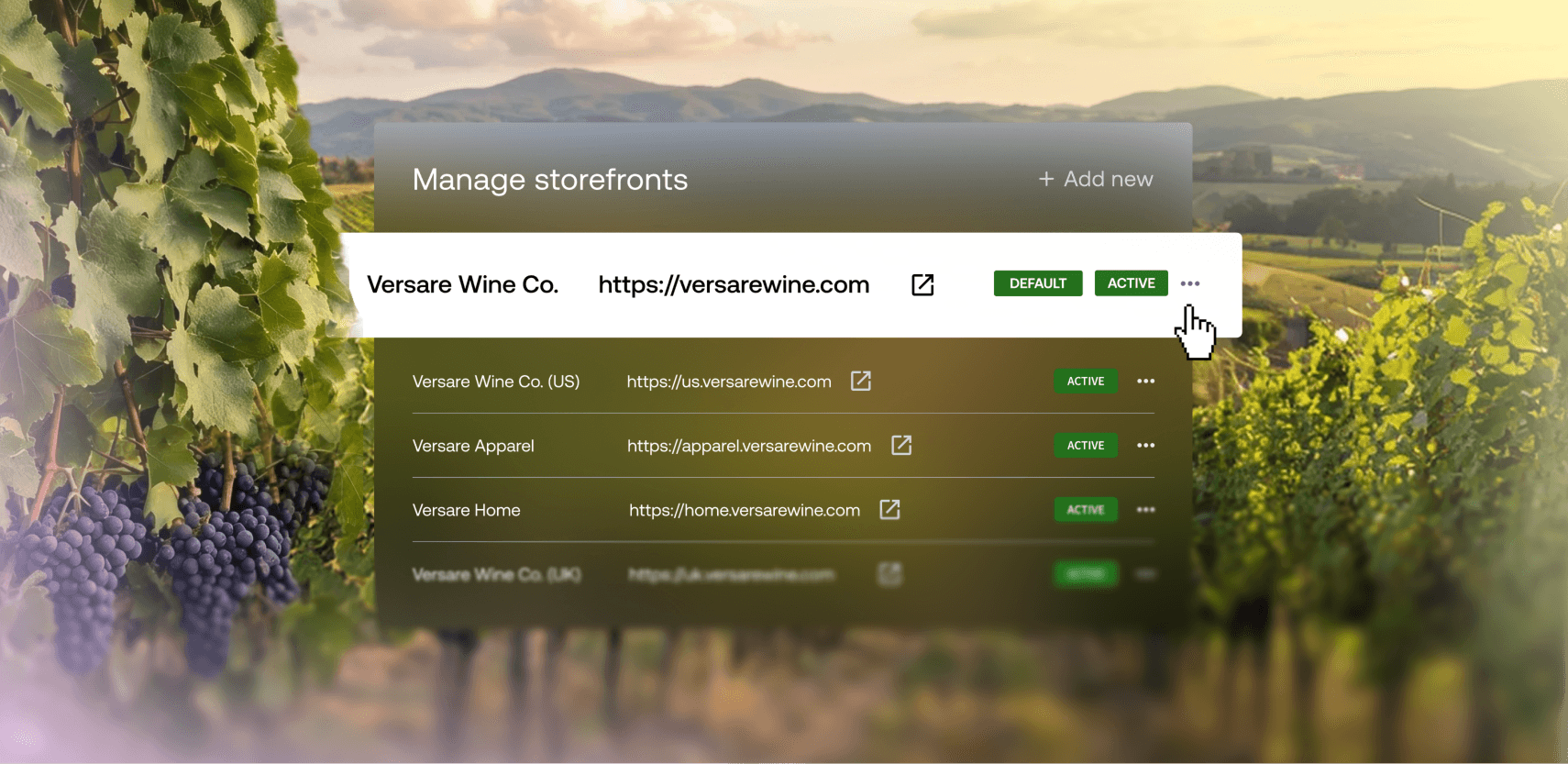Open versarewine.com external link icon

tap(922, 284)
